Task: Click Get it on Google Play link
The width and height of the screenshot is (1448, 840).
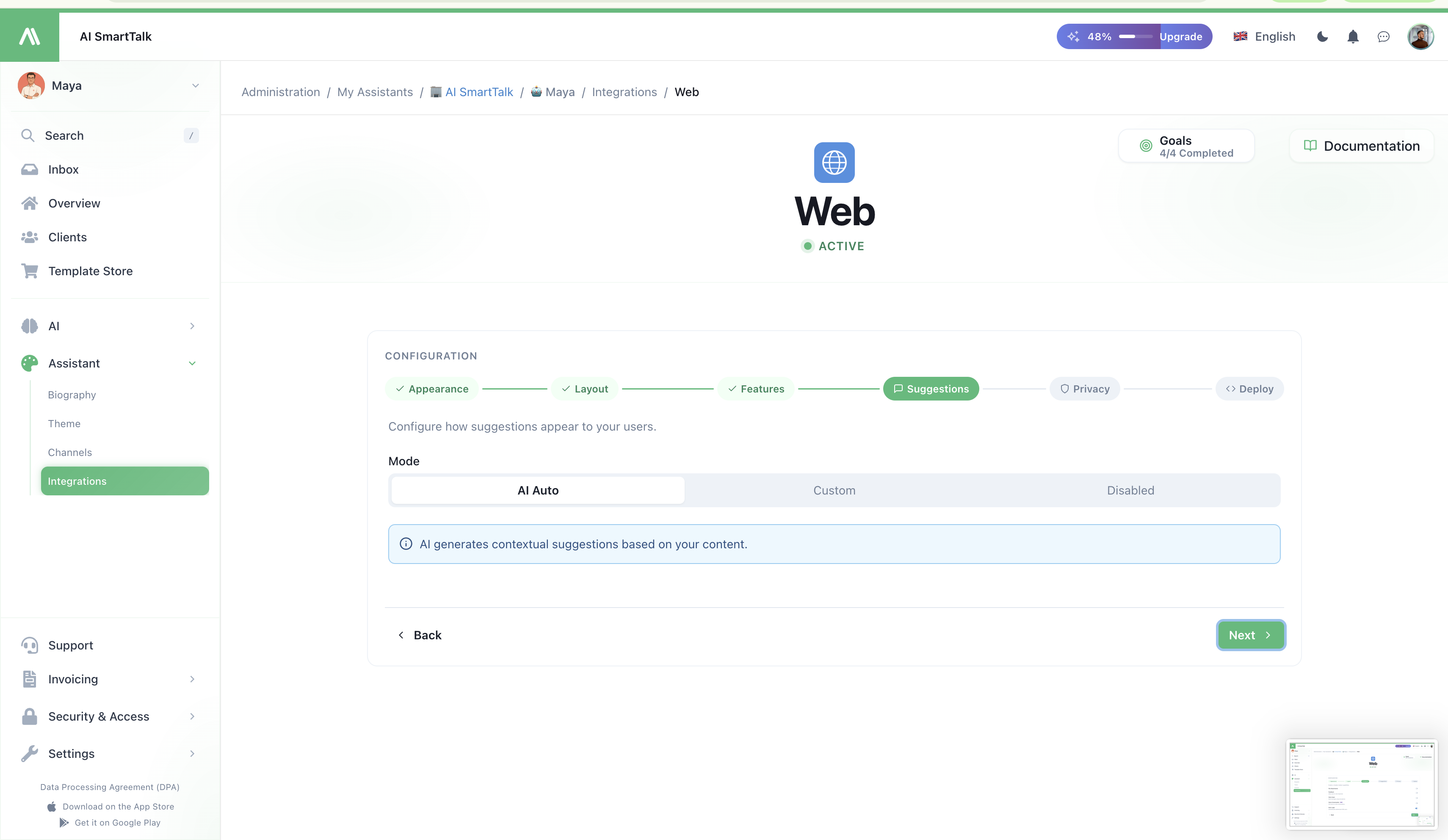Action: click(x=111, y=823)
